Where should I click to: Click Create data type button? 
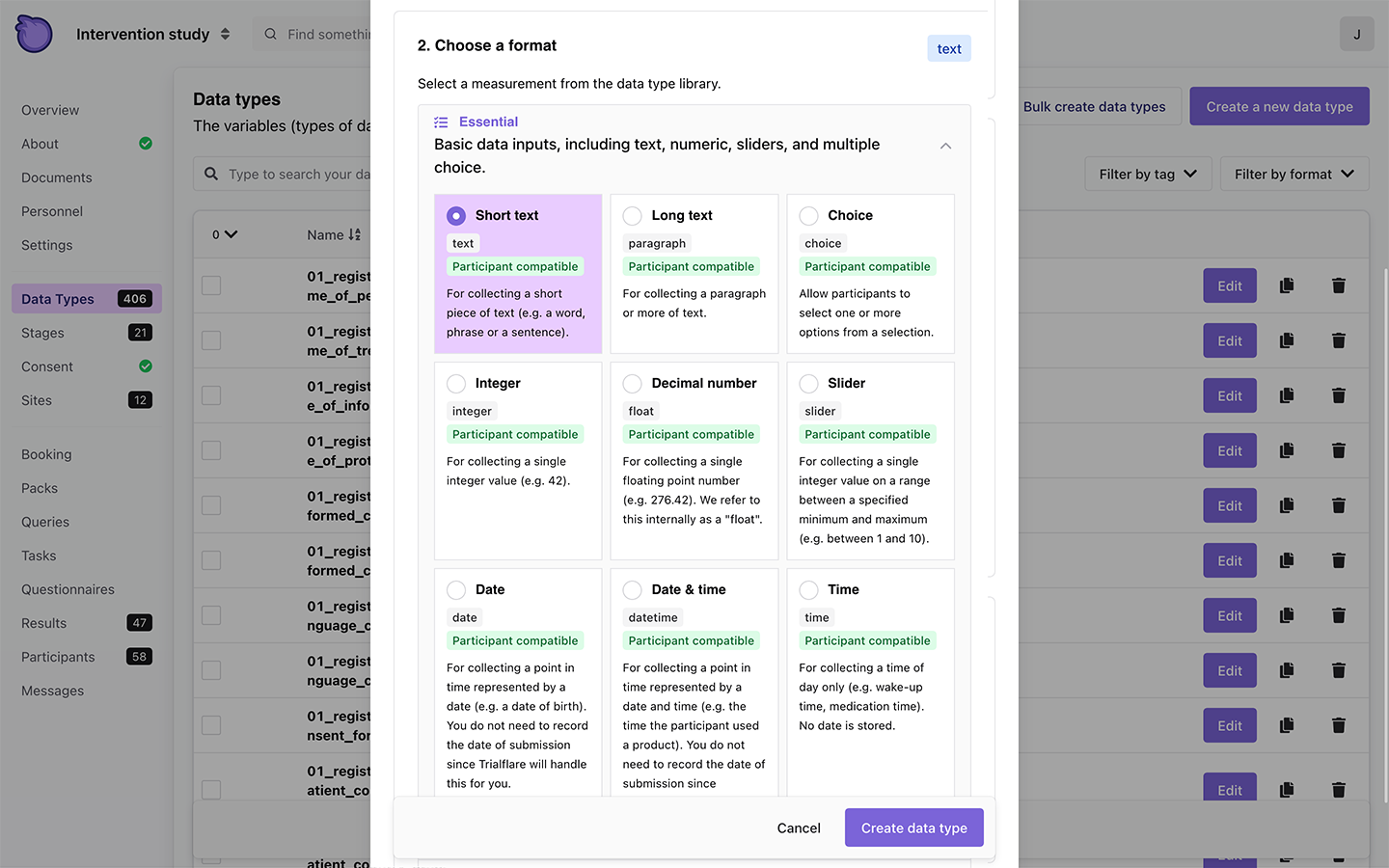[x=913, y=827]
